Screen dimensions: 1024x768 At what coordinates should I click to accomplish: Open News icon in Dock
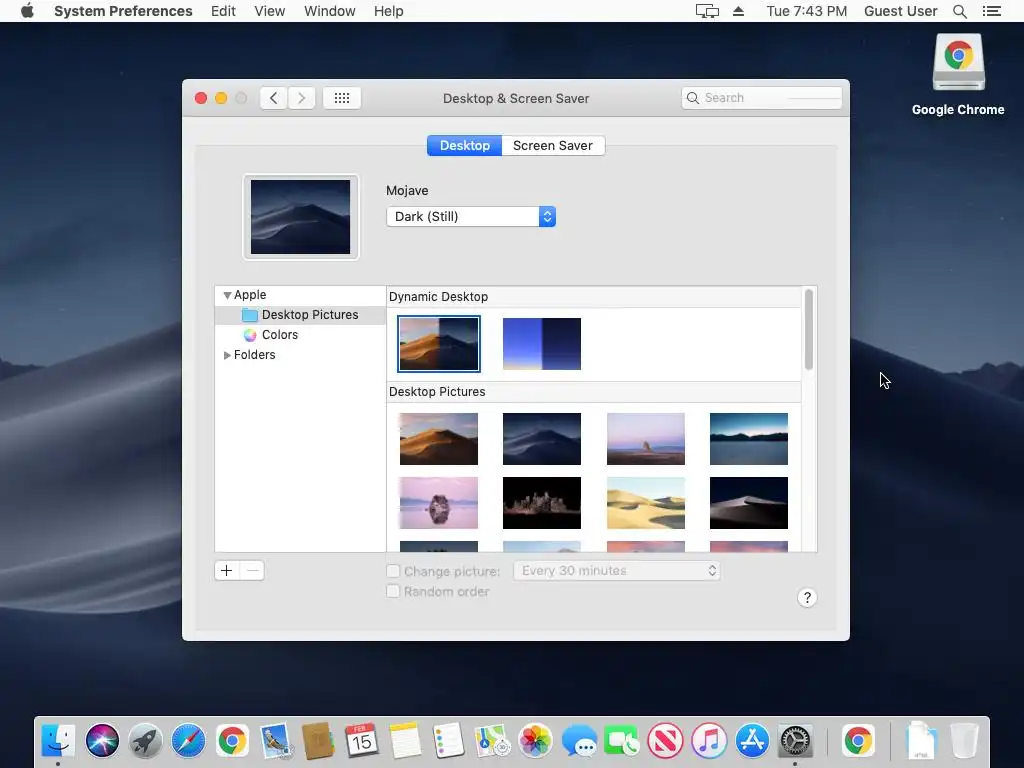coord(665,741)
